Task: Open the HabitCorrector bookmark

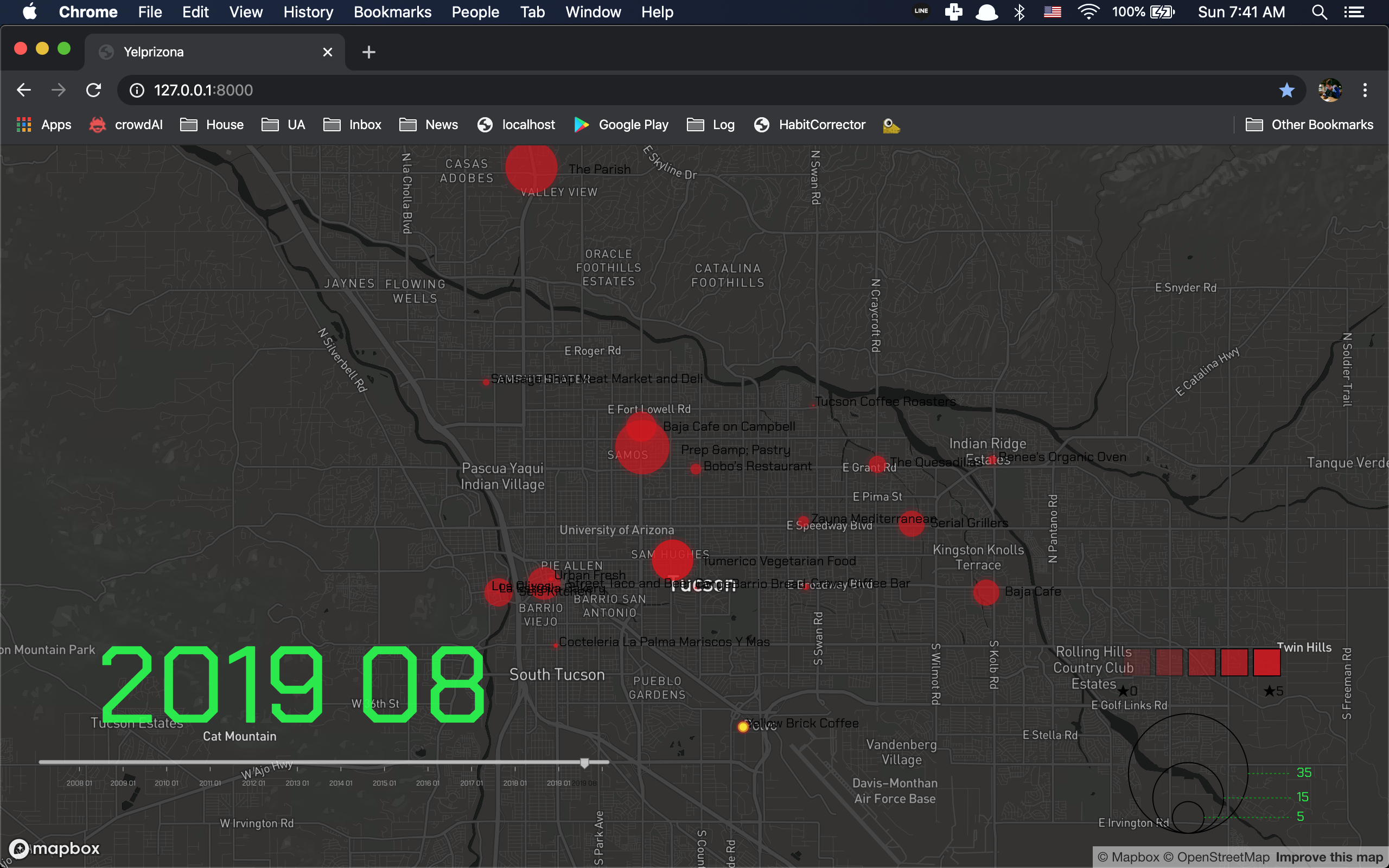Action: (810, 125)
